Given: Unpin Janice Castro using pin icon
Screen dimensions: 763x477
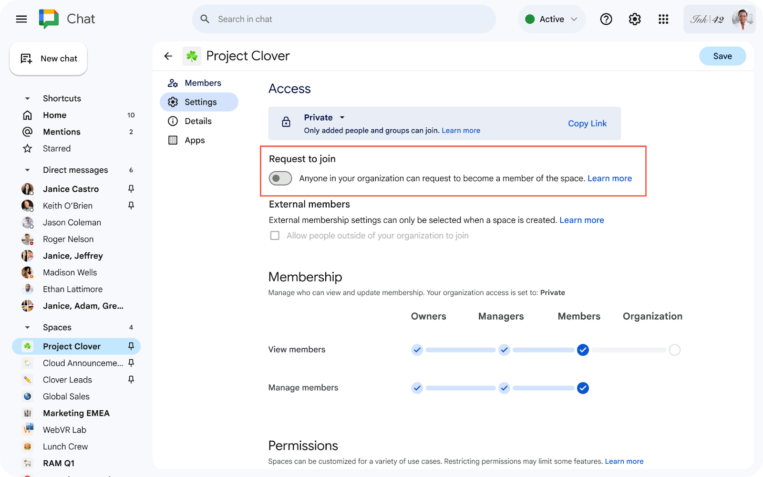Looking at the screenshot, I should point(131,188).
